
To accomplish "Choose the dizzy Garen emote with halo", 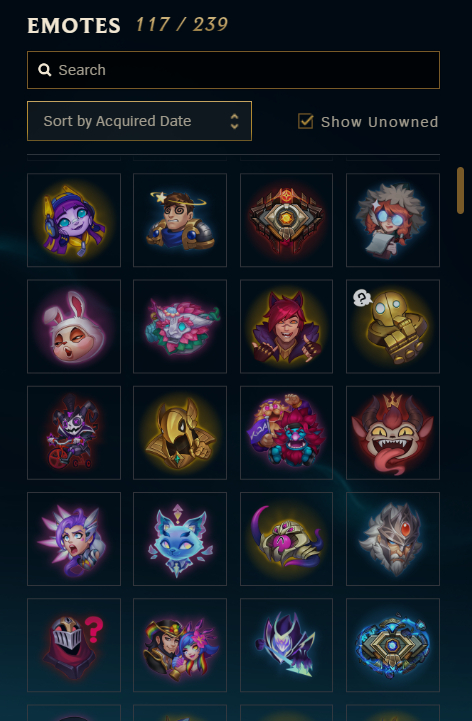I will click(x=180, y=220).
